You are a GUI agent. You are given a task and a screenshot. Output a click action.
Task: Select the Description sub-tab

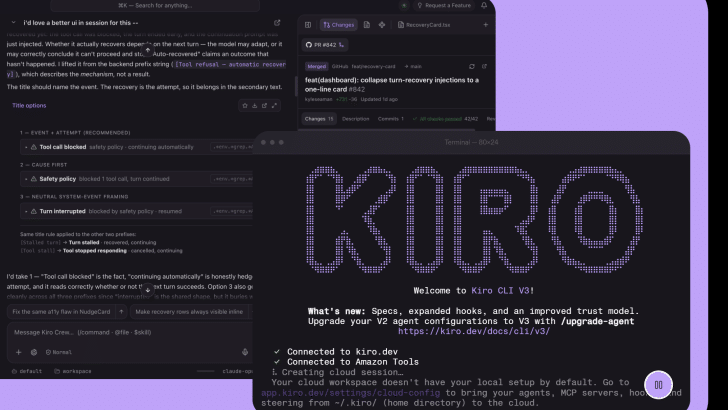356,119
